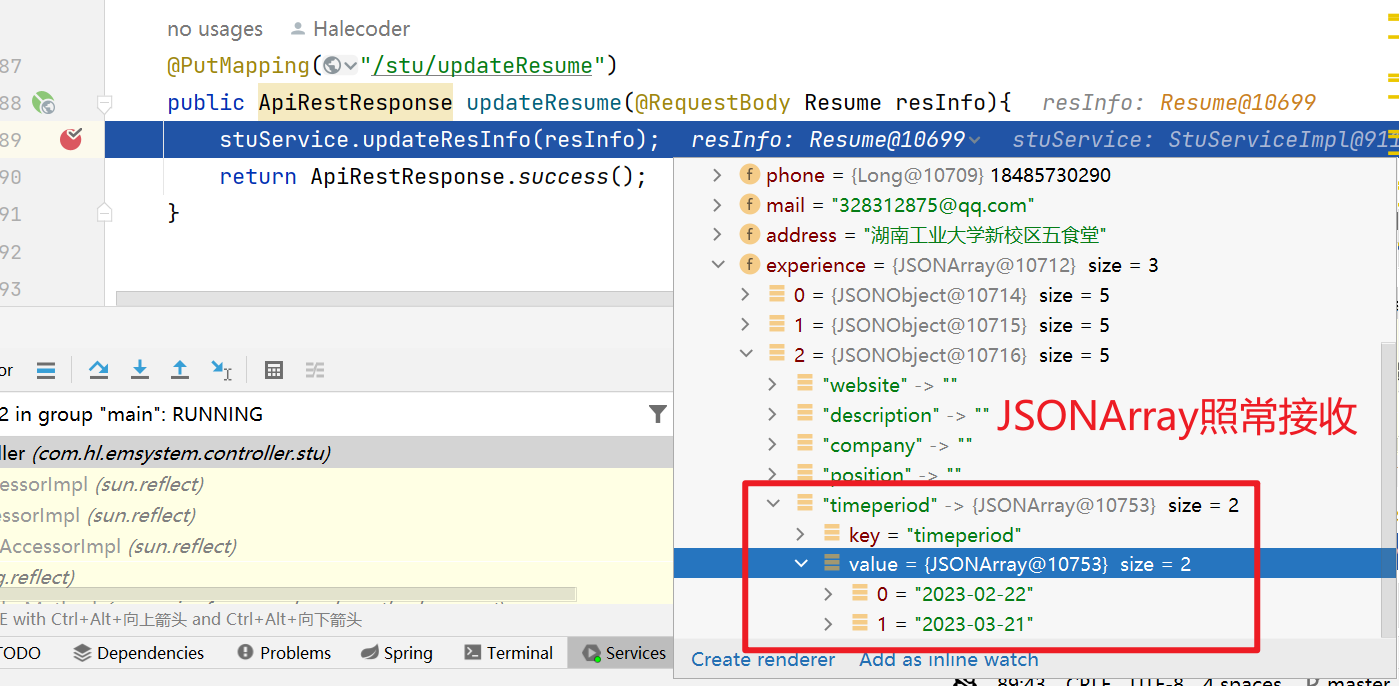Viewport: 1399px width, 686px height.
Task: Click the 'no usages' hint above updateResume
Action: 215,29
